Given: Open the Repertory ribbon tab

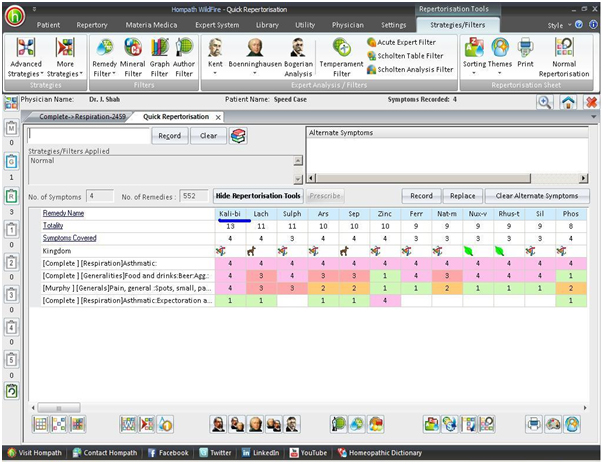Looking at the screenshot, I should (x=92, y=25).
